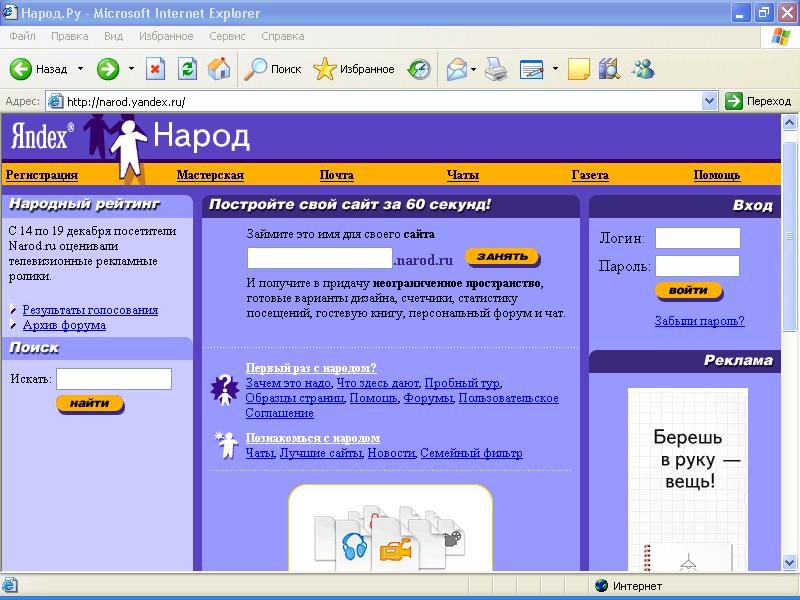Click the Internet zone globe icon
The width and height of the screenshot is (800, 600).
point(602,586)
